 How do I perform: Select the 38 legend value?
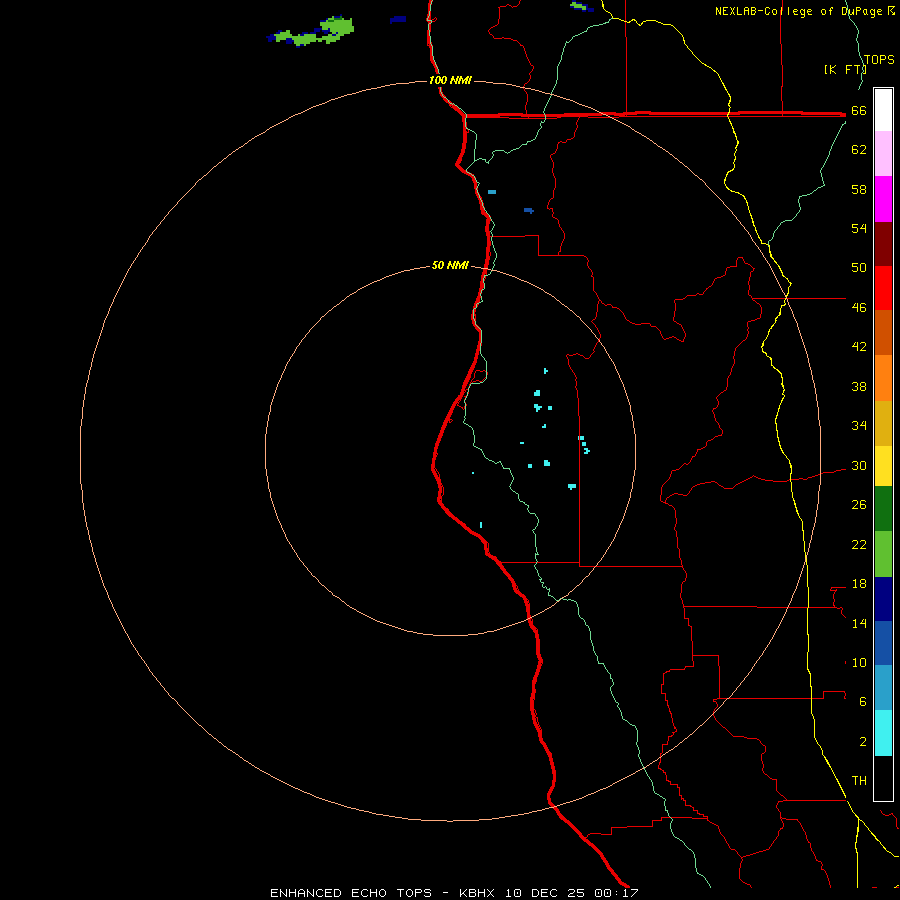[x=859, y=386]
